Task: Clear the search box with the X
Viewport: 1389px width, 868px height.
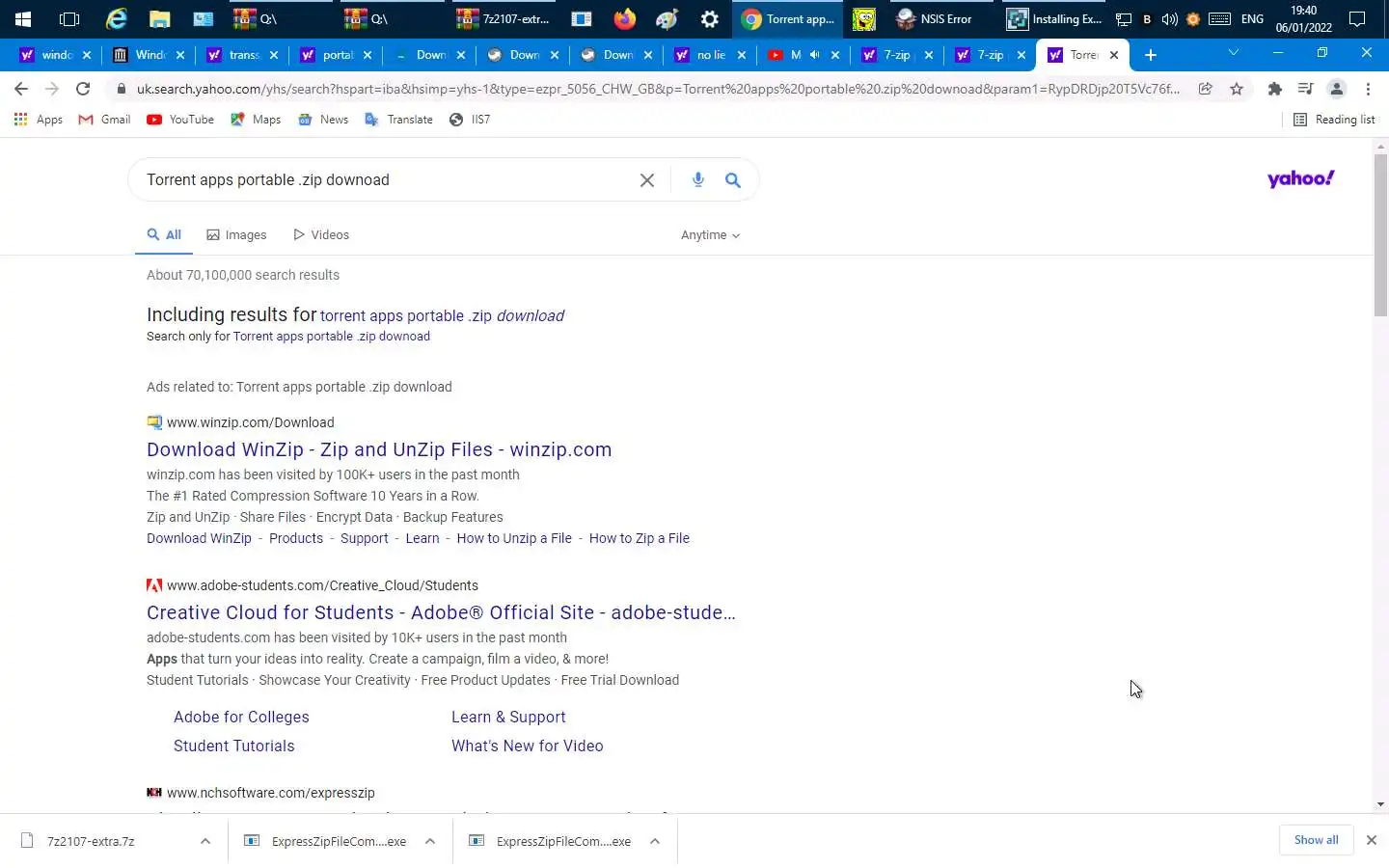Action: click(x=647, y=180)
